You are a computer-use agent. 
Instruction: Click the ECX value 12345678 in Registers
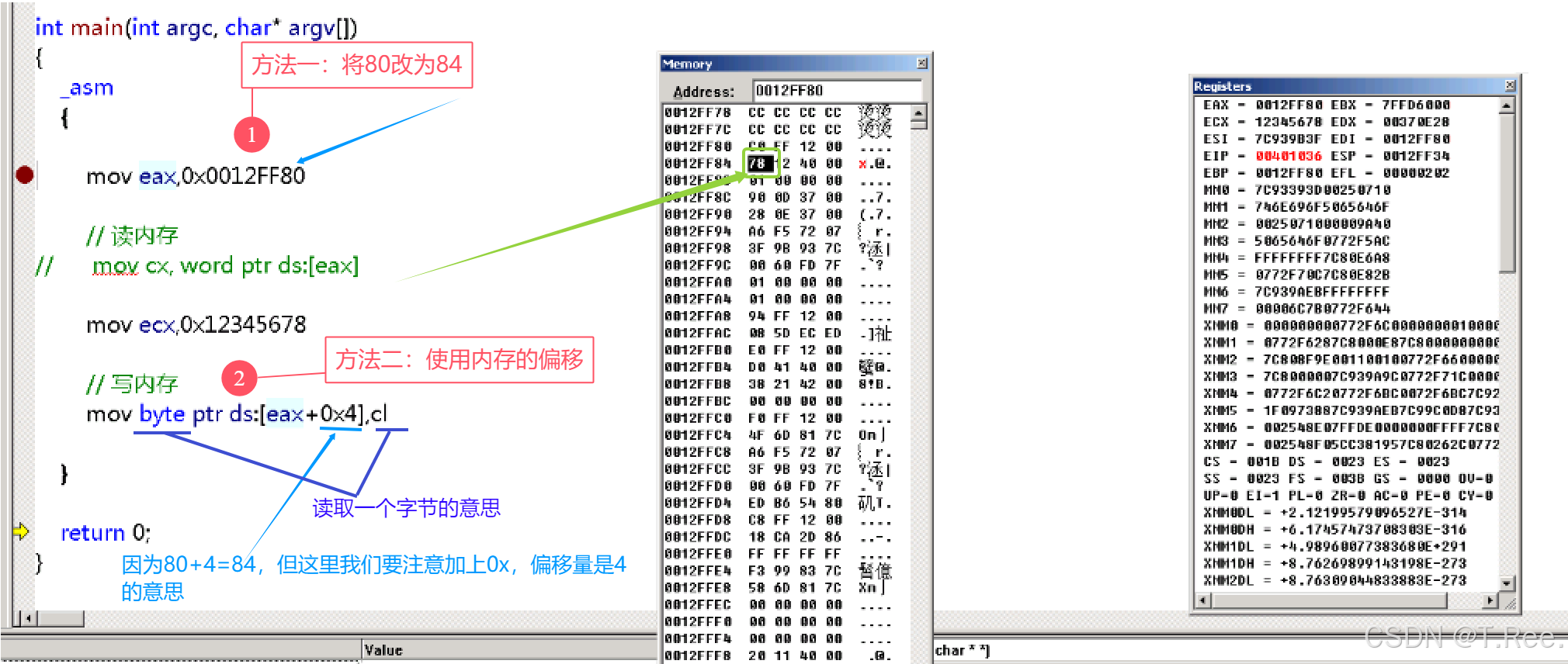[x=1289, y=122]
